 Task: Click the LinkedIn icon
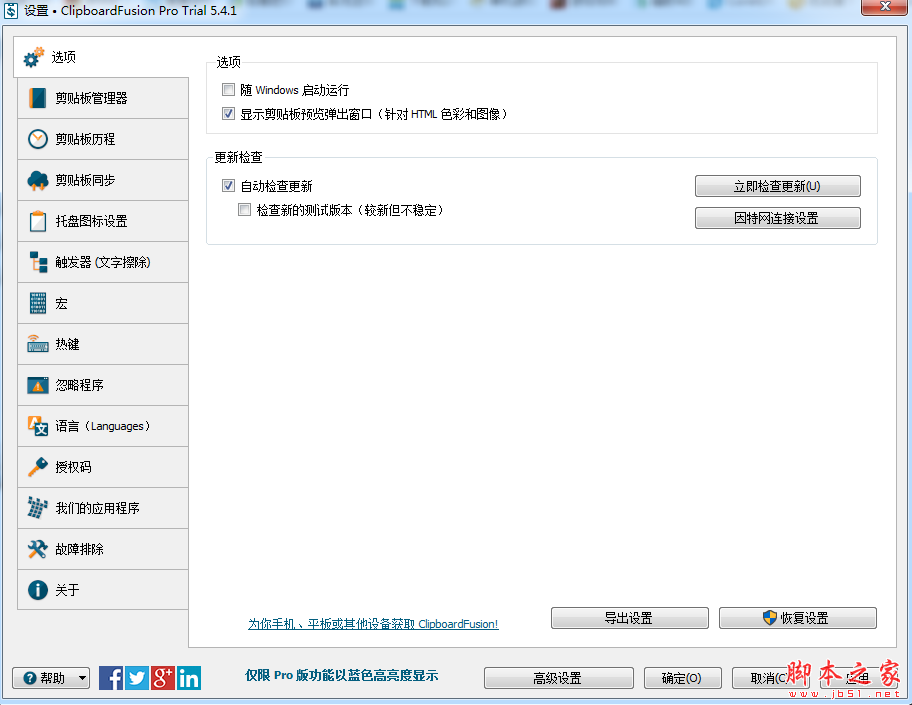point(189,678)
